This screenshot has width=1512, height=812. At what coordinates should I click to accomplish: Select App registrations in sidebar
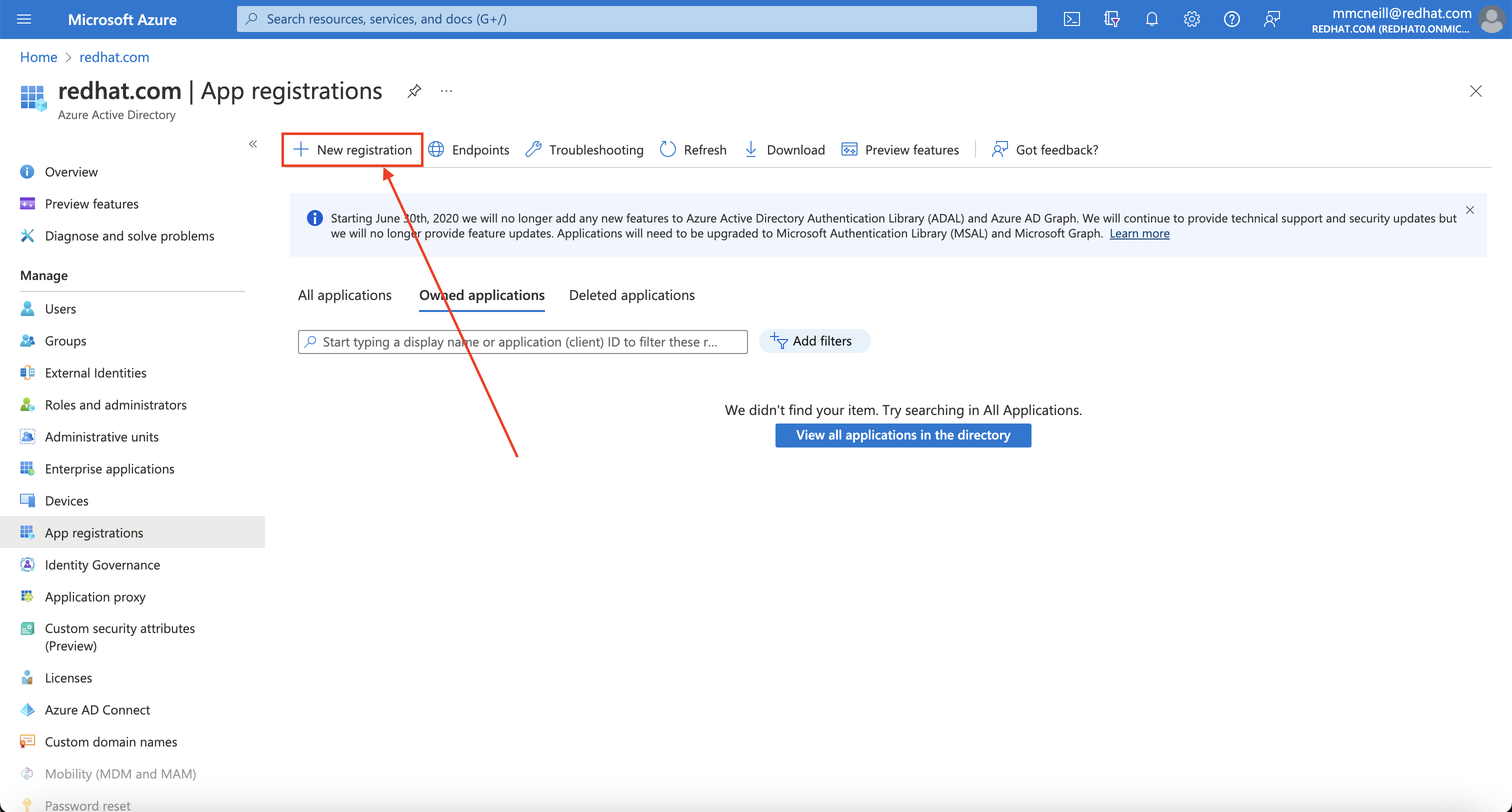(x=94, y=531)
